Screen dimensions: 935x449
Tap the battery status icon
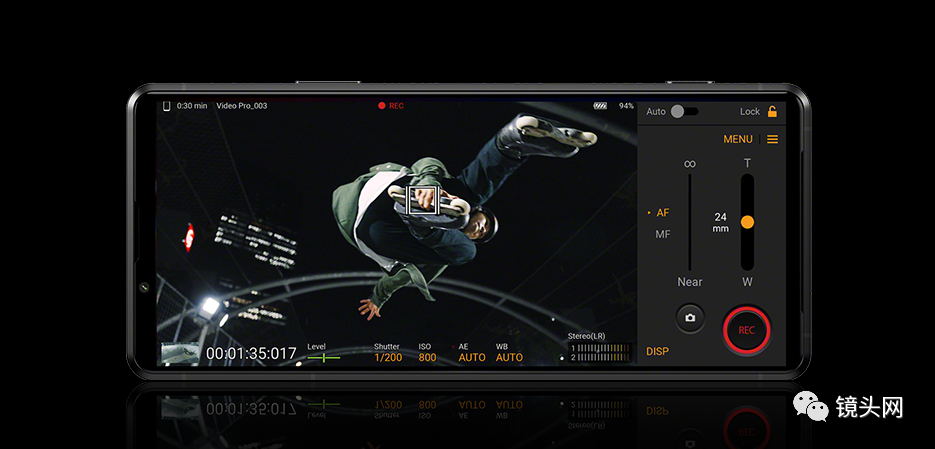pos(600,106)
